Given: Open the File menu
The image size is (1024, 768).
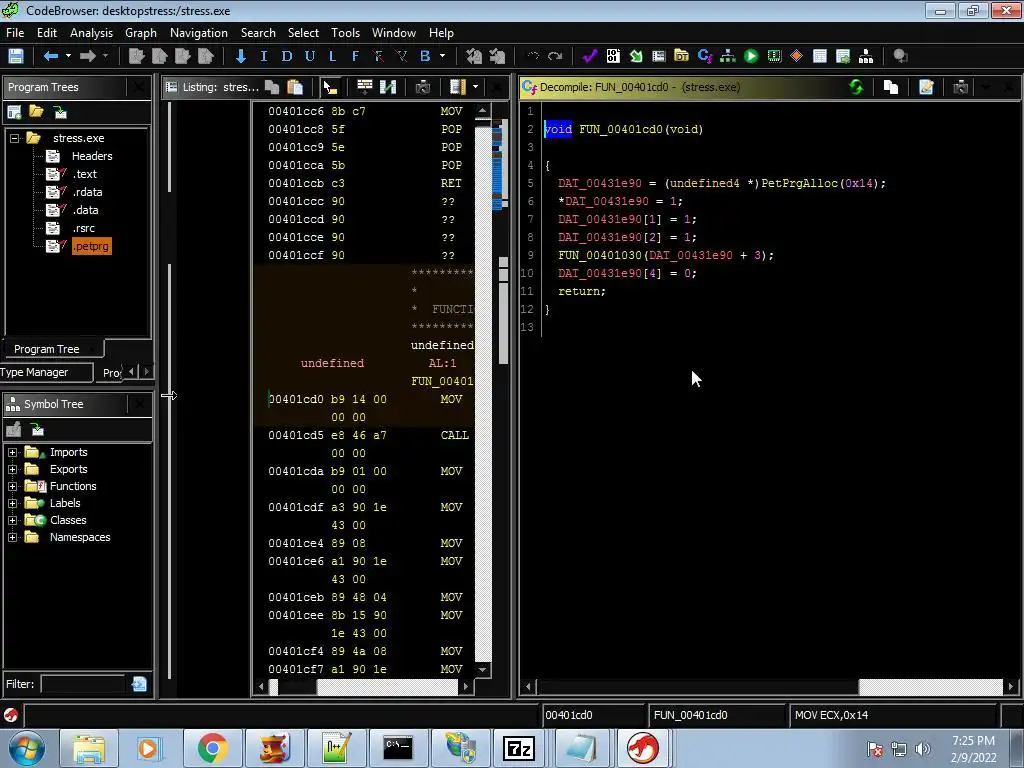Looking at the screenshot, I should [15, 33].
